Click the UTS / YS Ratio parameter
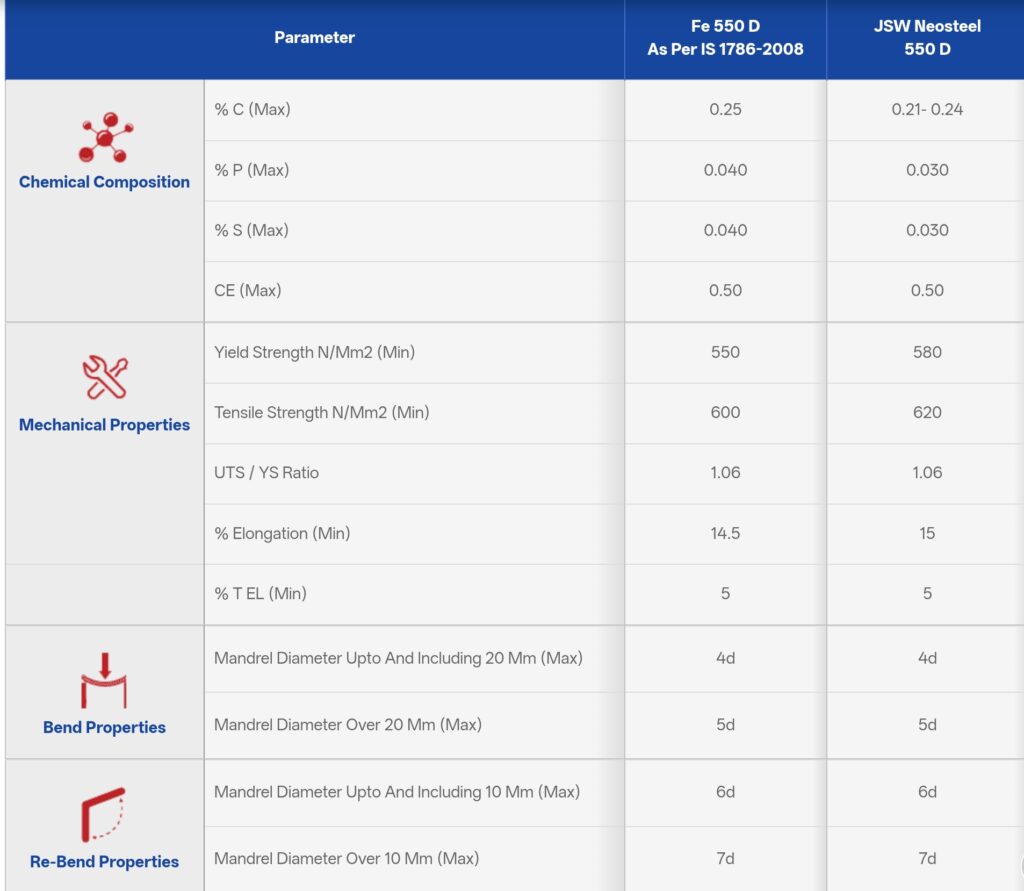Image resolution: width=1024 pixels, height=891 pixels. [266, 473]
